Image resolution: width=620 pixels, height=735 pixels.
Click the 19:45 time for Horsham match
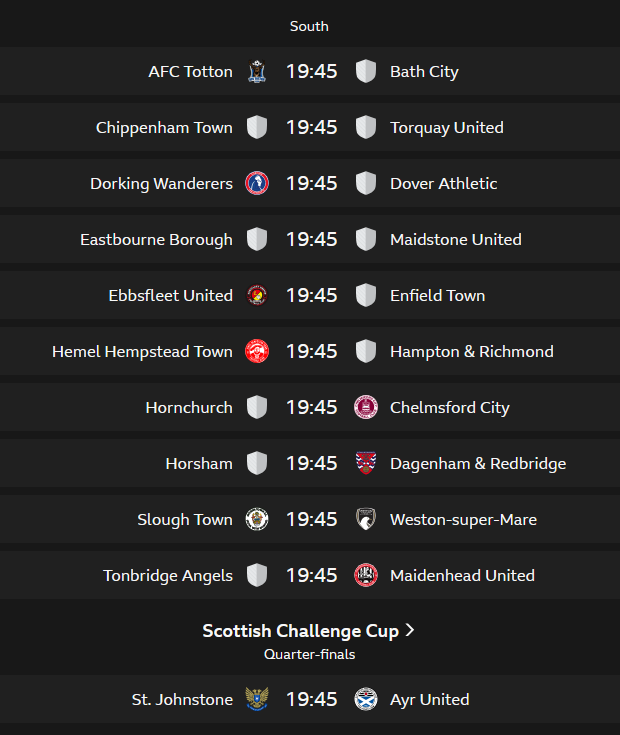[x=311, y=463]
